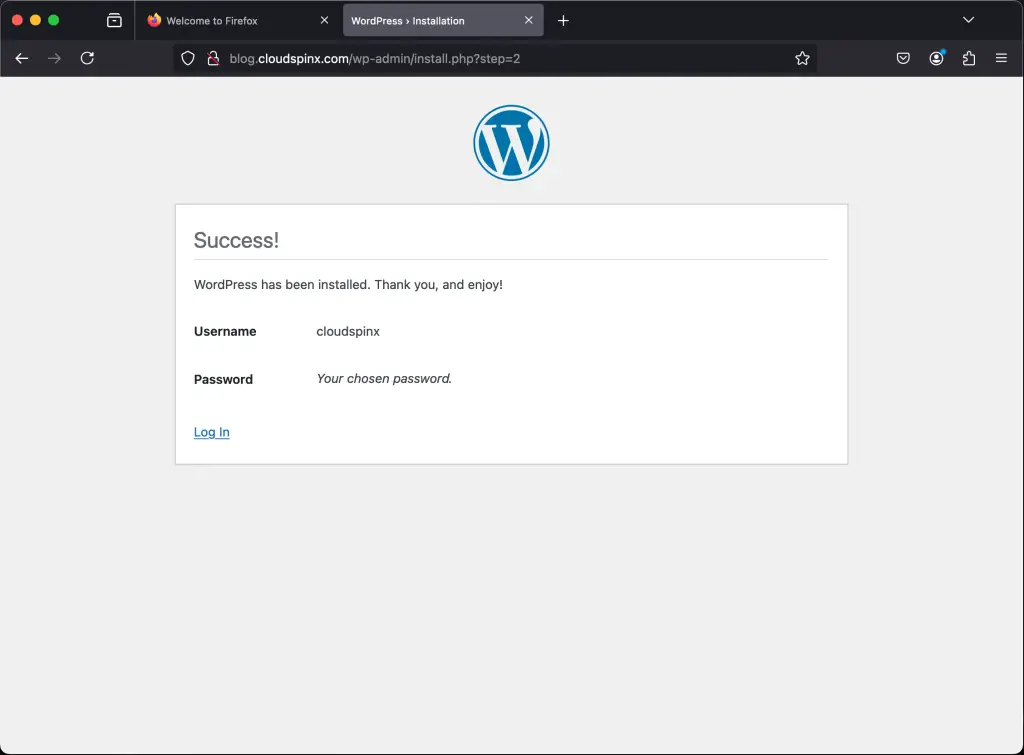Viewport: 1024px width, 755px height.
Task: Bookmark this page via the star icon
Action: [802, 58]
